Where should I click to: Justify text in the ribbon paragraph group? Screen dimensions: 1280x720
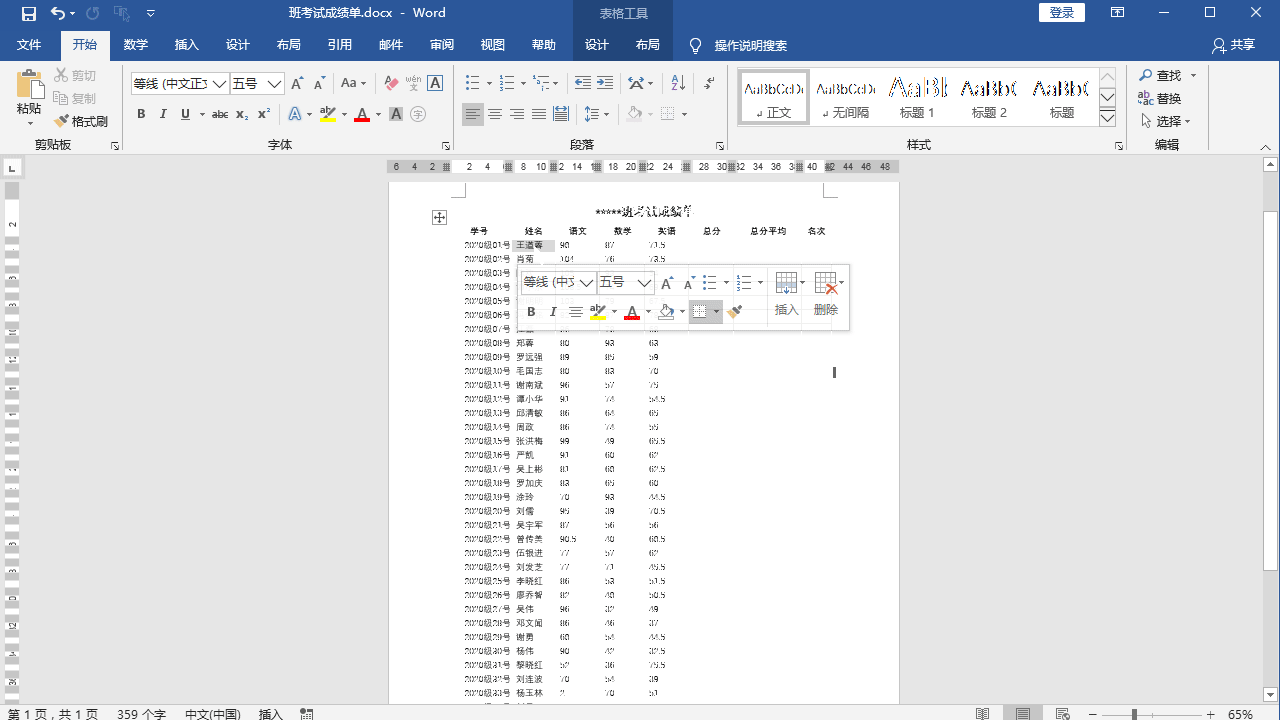(539, 115)
